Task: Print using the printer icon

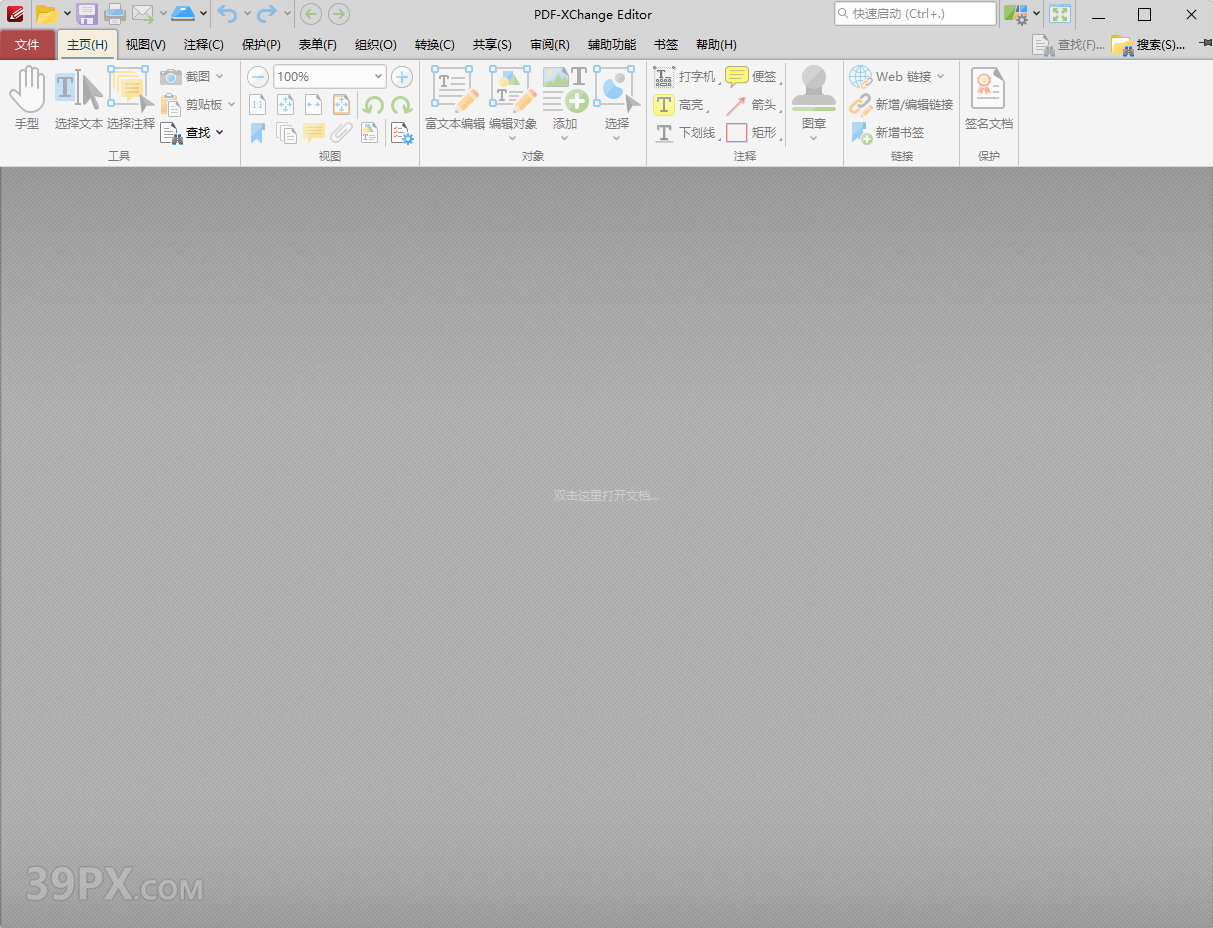Action: tap(115, 14)
